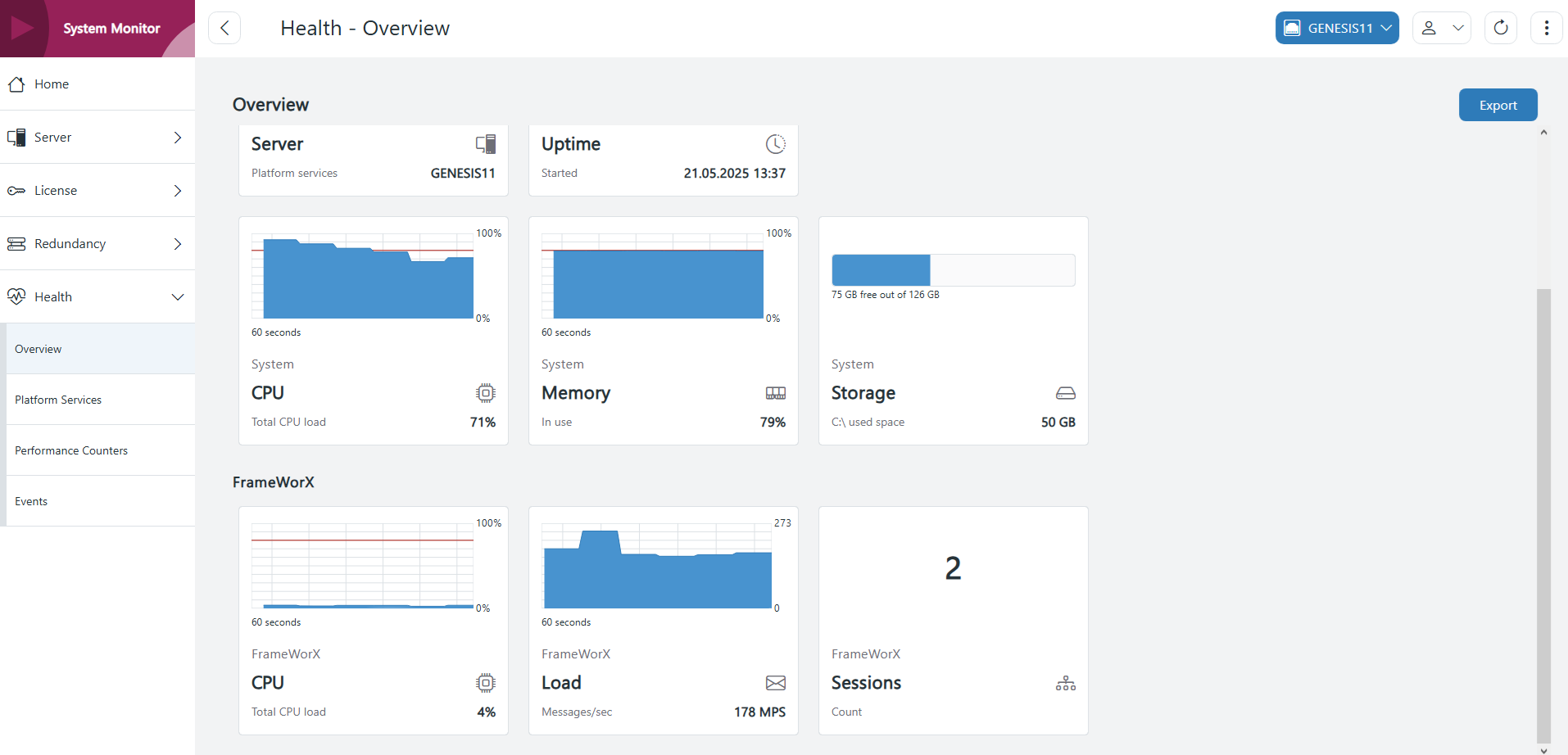This screenshot has height=755, width=1568.
Task: Click the user profile icon
Action: 1429,28
